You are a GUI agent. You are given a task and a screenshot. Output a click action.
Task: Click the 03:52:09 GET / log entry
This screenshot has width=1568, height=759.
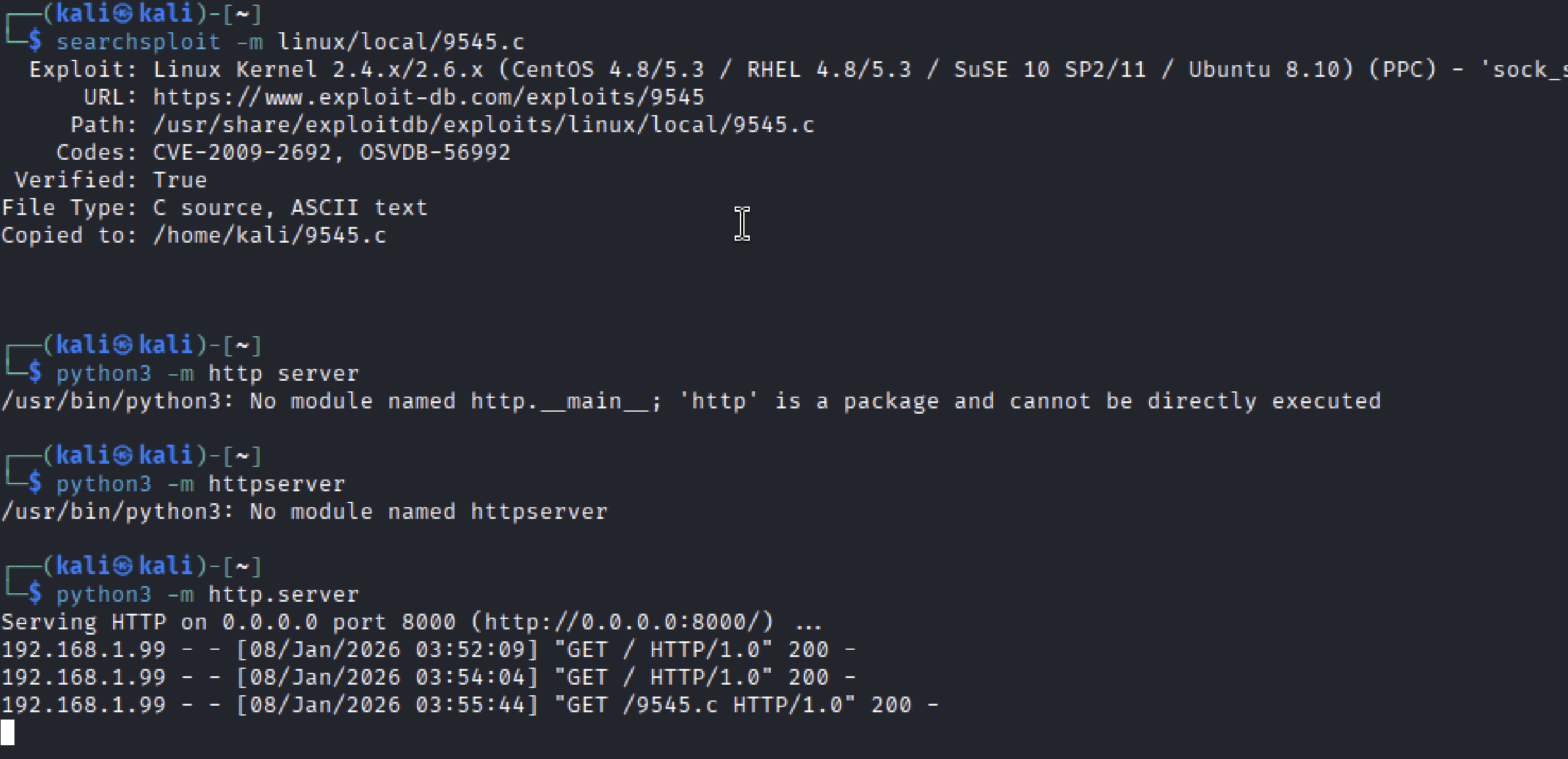[428, 650]
